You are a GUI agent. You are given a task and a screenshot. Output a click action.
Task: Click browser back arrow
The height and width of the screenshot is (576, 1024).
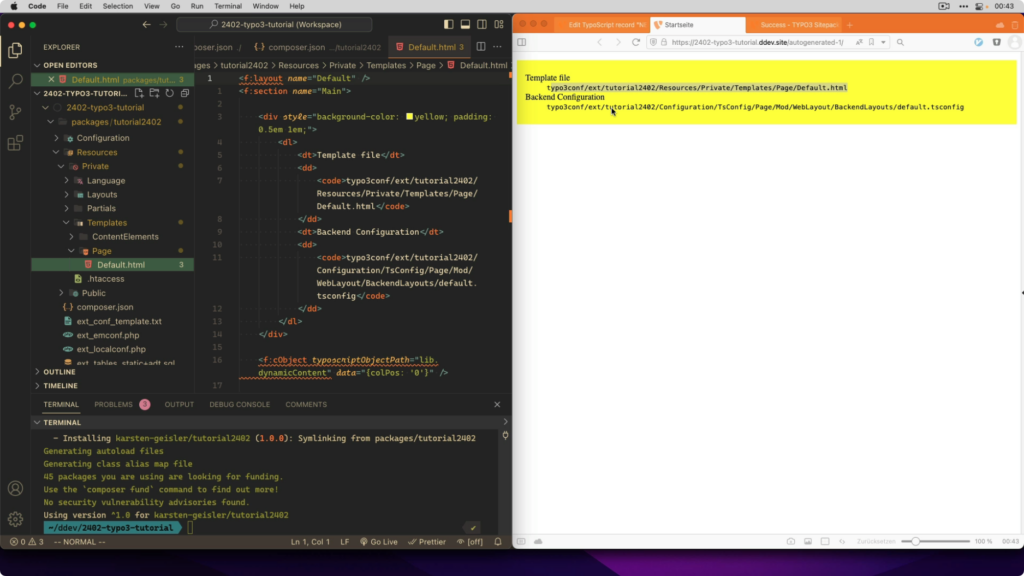click(x=600, y=42)
